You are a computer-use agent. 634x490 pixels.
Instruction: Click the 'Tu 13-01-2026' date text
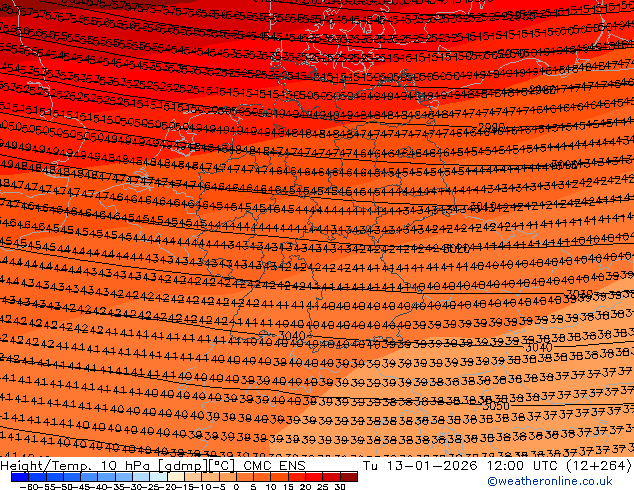pos(420,466)
